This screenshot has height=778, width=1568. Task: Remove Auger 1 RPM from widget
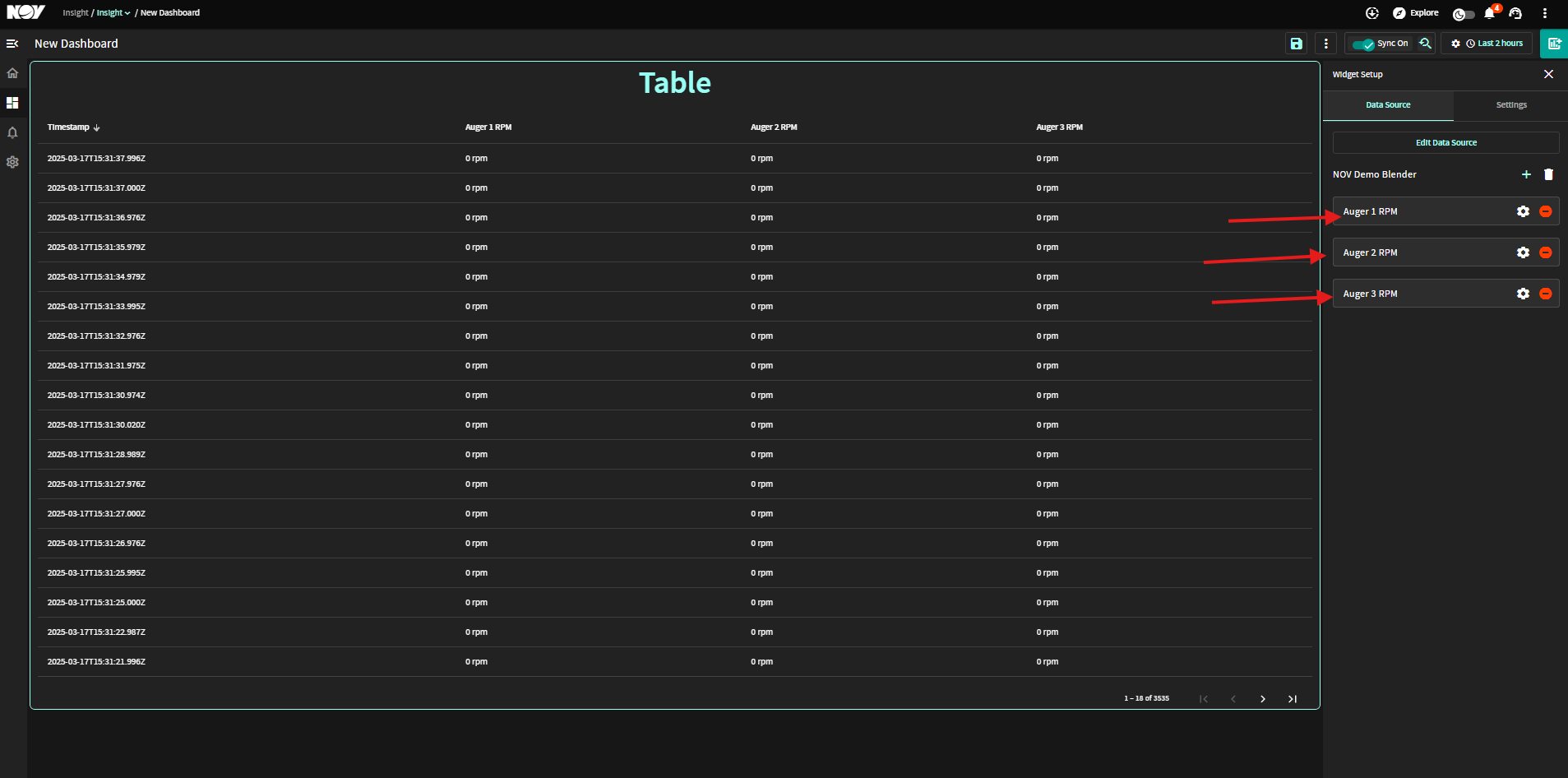(x=1546, y=211)
